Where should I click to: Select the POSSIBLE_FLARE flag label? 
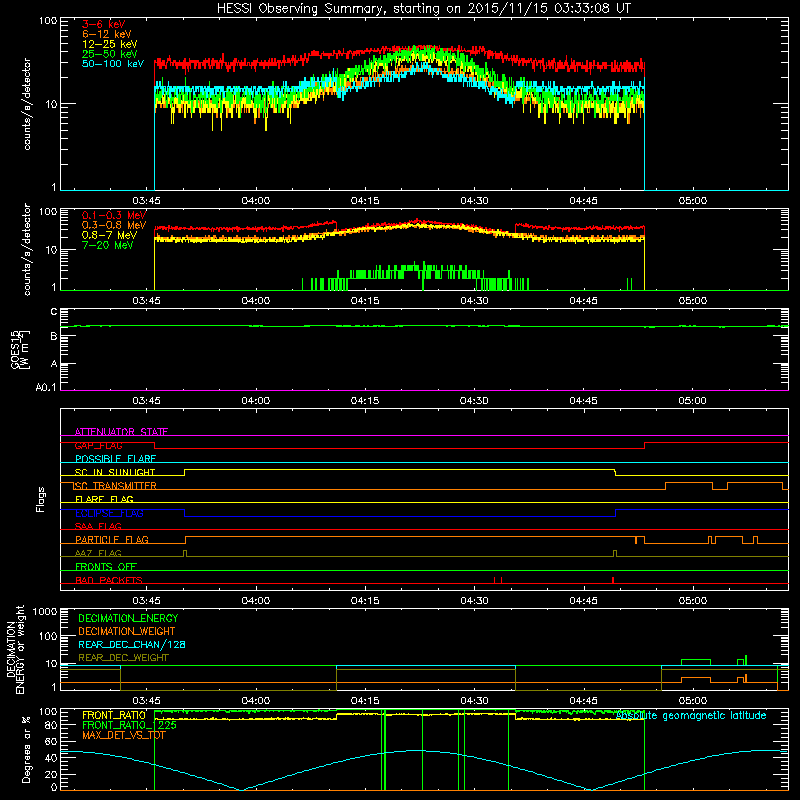pos(115,459)
